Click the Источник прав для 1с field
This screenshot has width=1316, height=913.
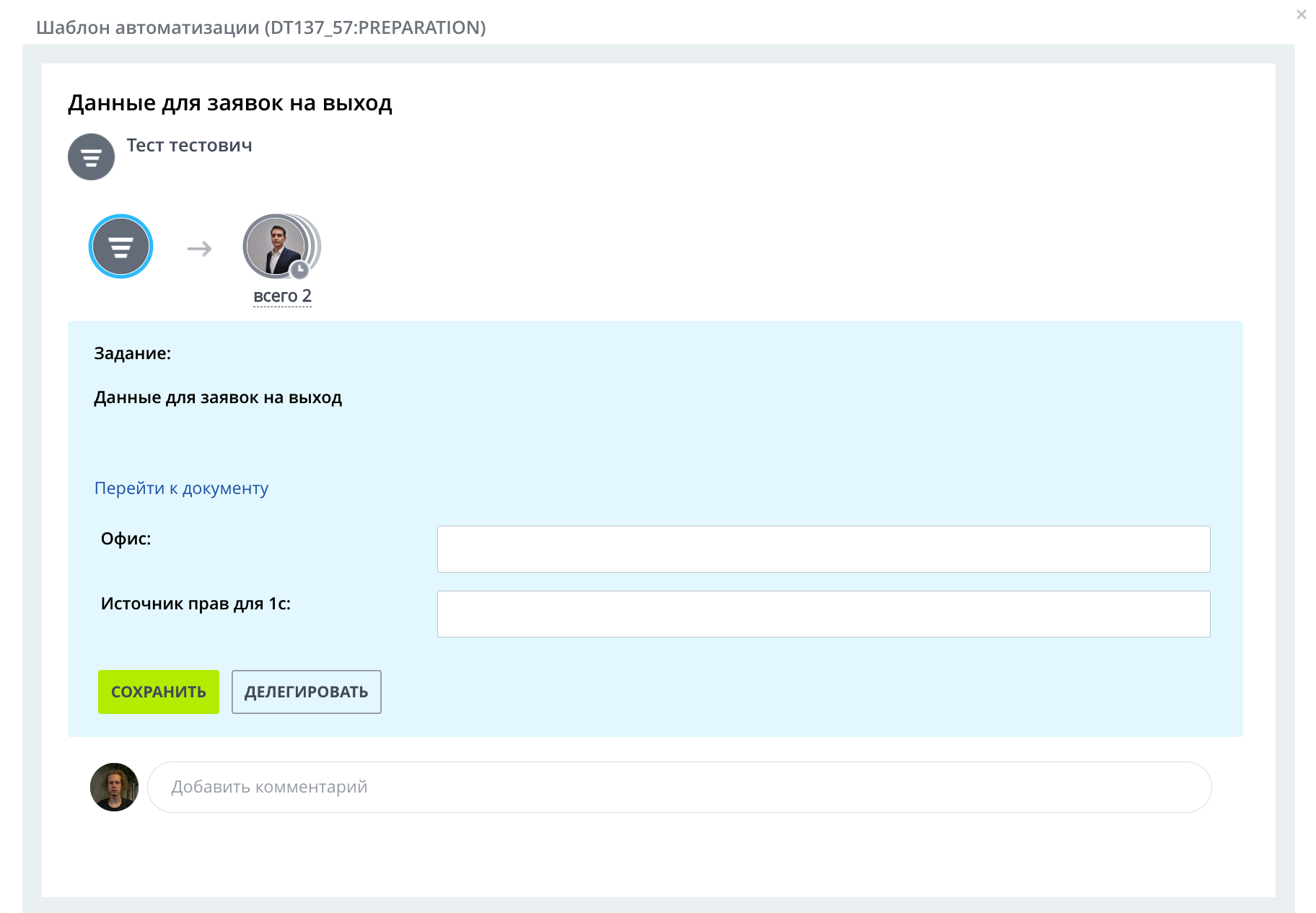pos(823,614)
